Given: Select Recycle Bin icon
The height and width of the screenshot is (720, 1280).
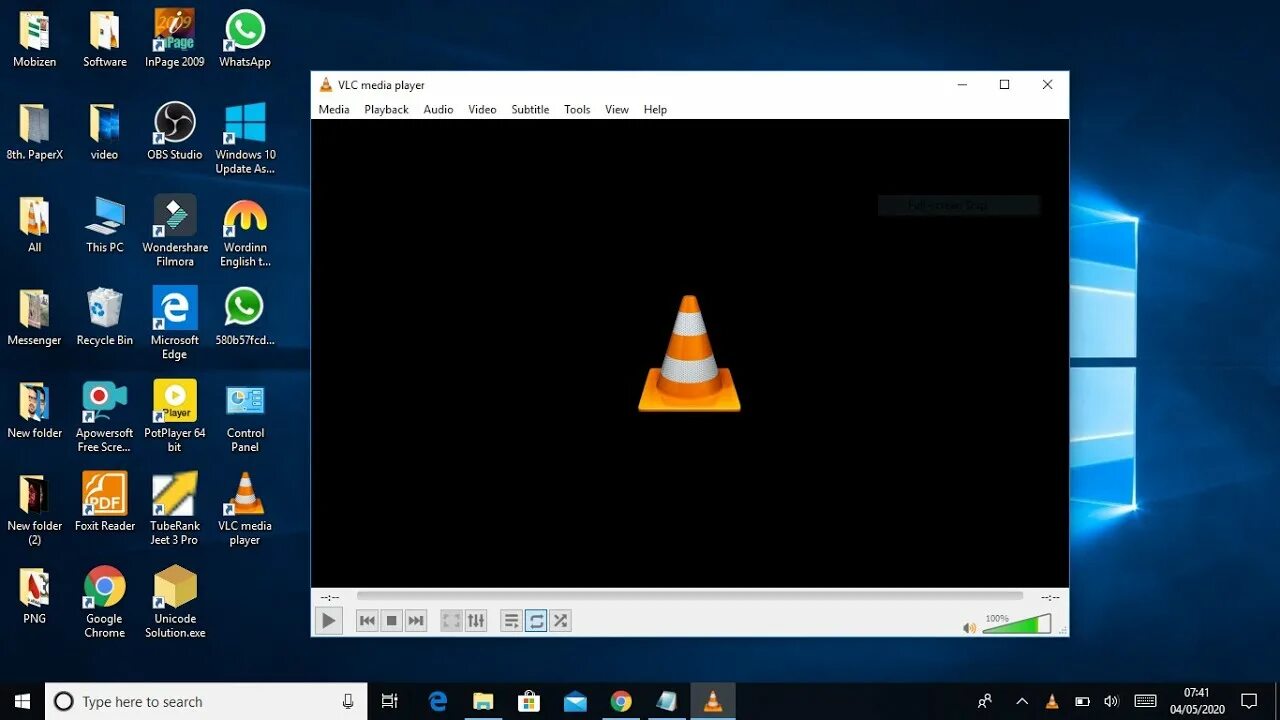Looking at the screenshot, I should [105, 318].
